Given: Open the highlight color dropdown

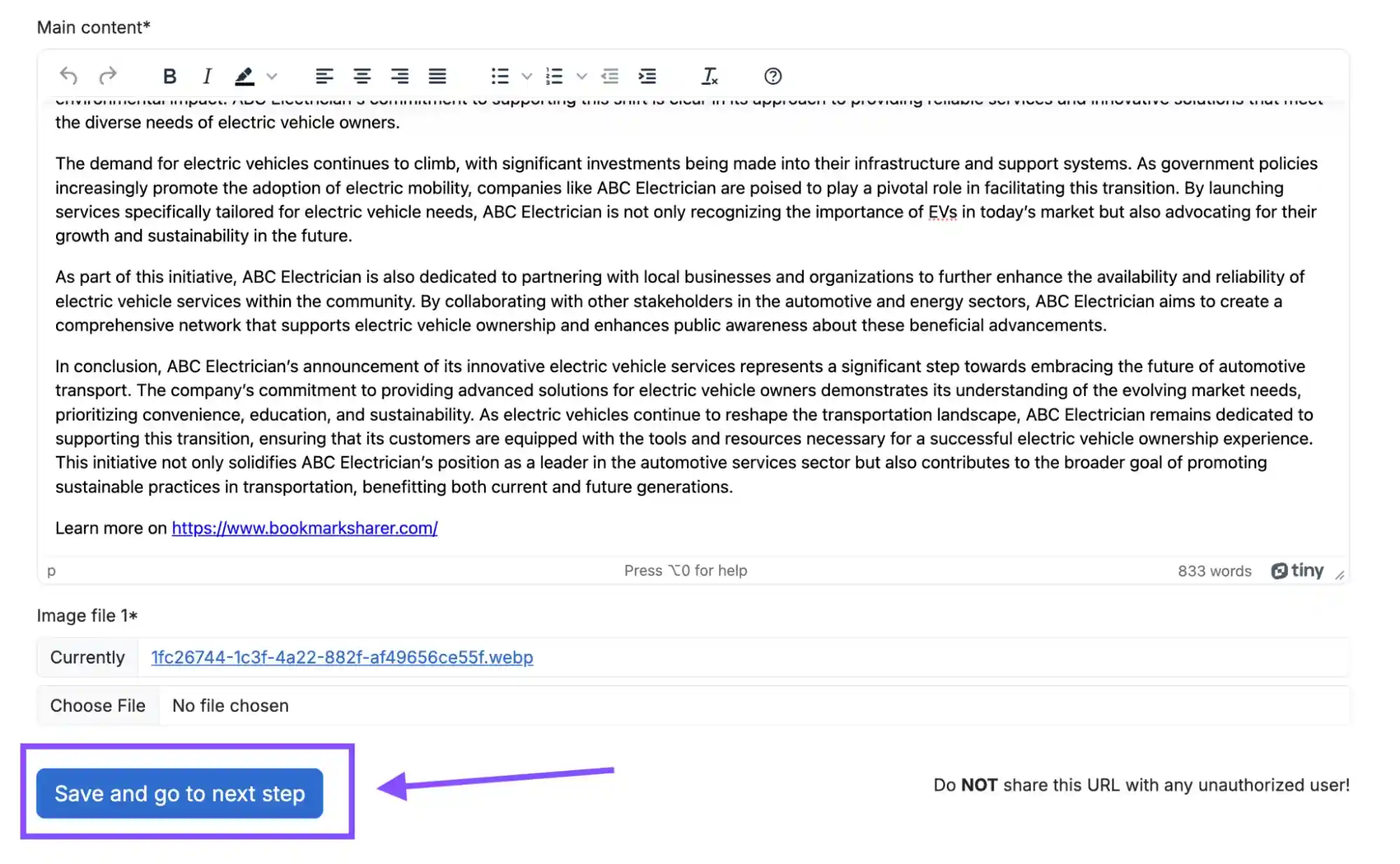Looking at the screenshot, I should coord(272,76).
